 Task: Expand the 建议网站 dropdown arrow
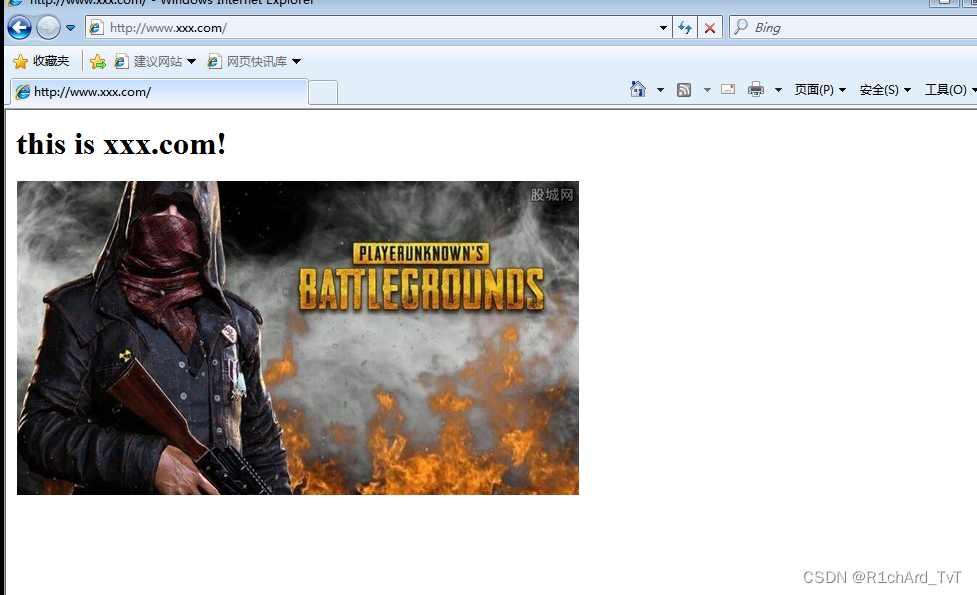191,61
